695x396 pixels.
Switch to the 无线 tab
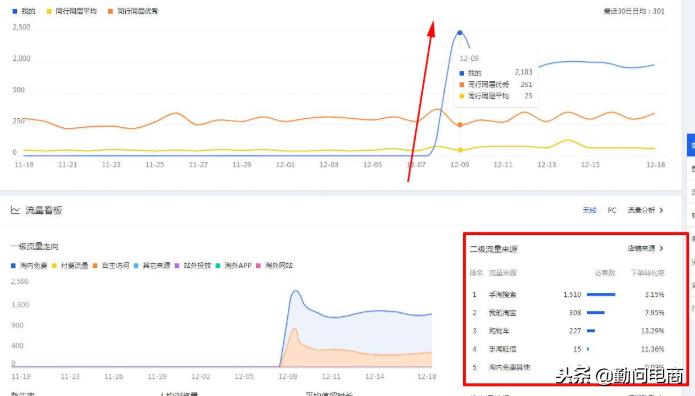tap(590, 210)
